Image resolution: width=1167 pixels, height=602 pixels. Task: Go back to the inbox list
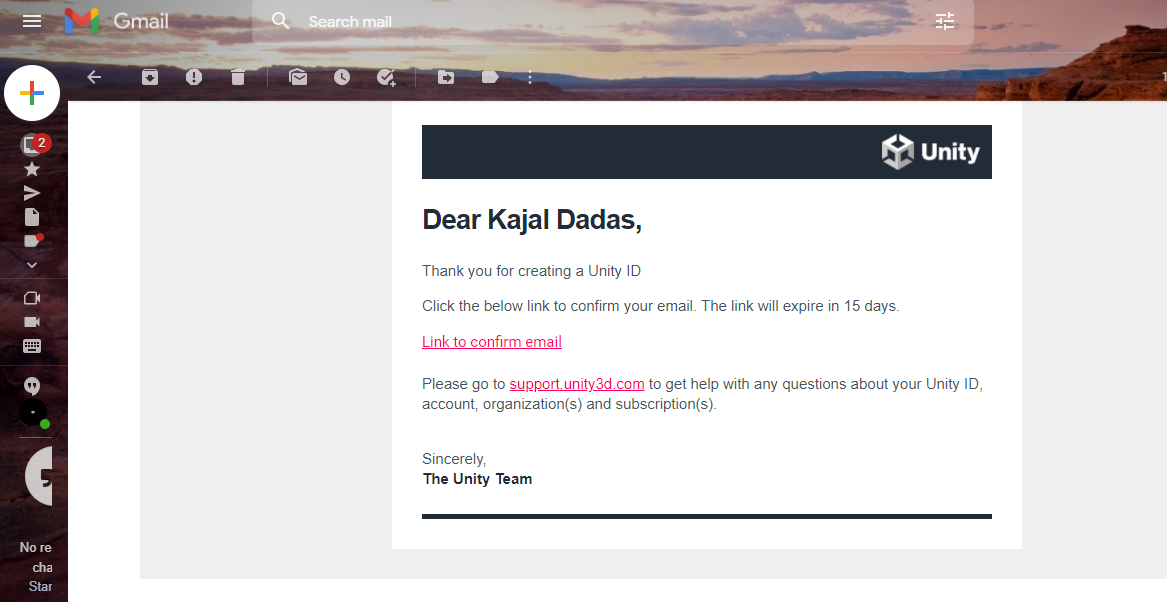click(94, 77)
